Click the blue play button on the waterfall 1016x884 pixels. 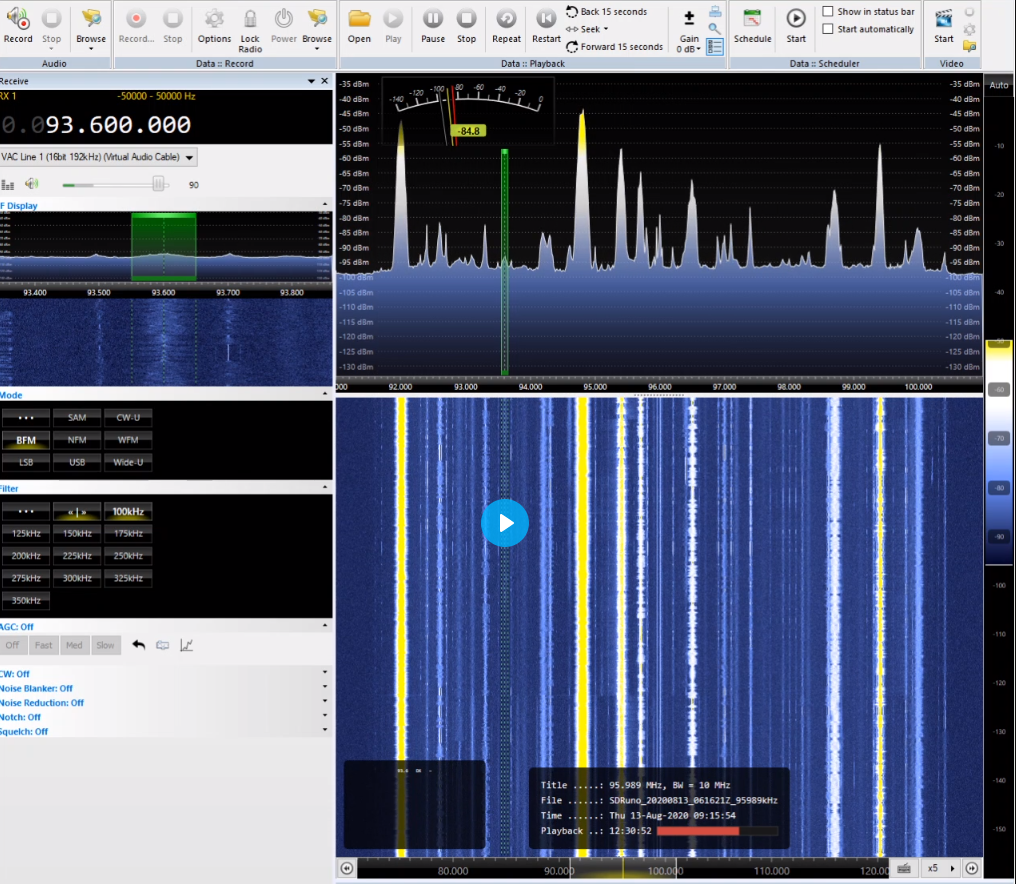tap(505, 523)
